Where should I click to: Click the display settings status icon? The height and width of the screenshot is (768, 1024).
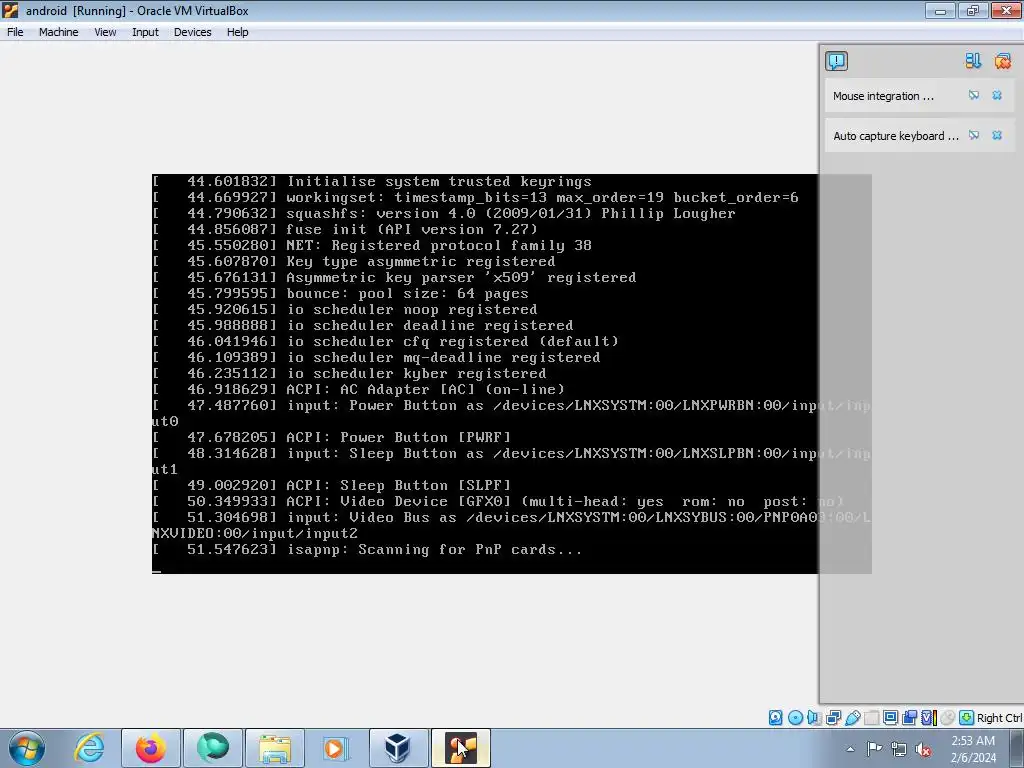[x=890, y=718]
